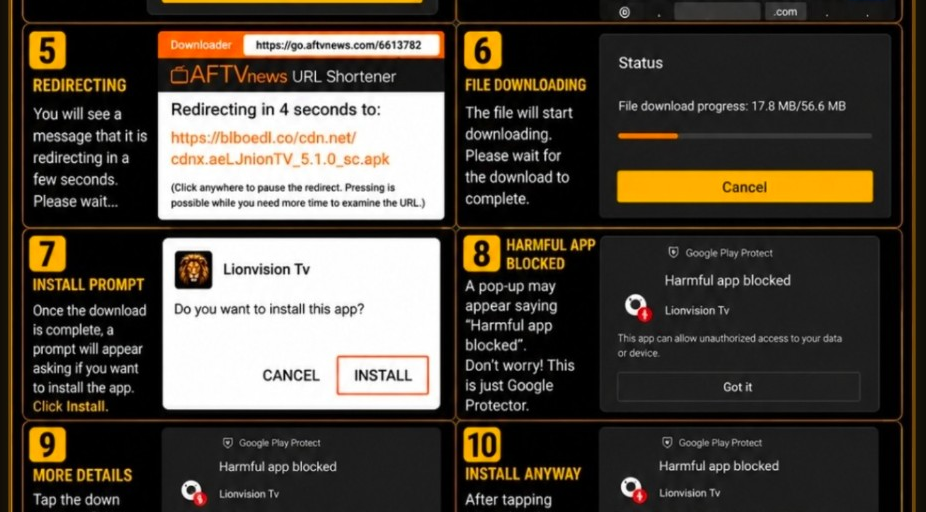The width and height of the screenshot is (926, 512).
Task: Select the Downloader tab label
Action: click(x=201, y=45)
